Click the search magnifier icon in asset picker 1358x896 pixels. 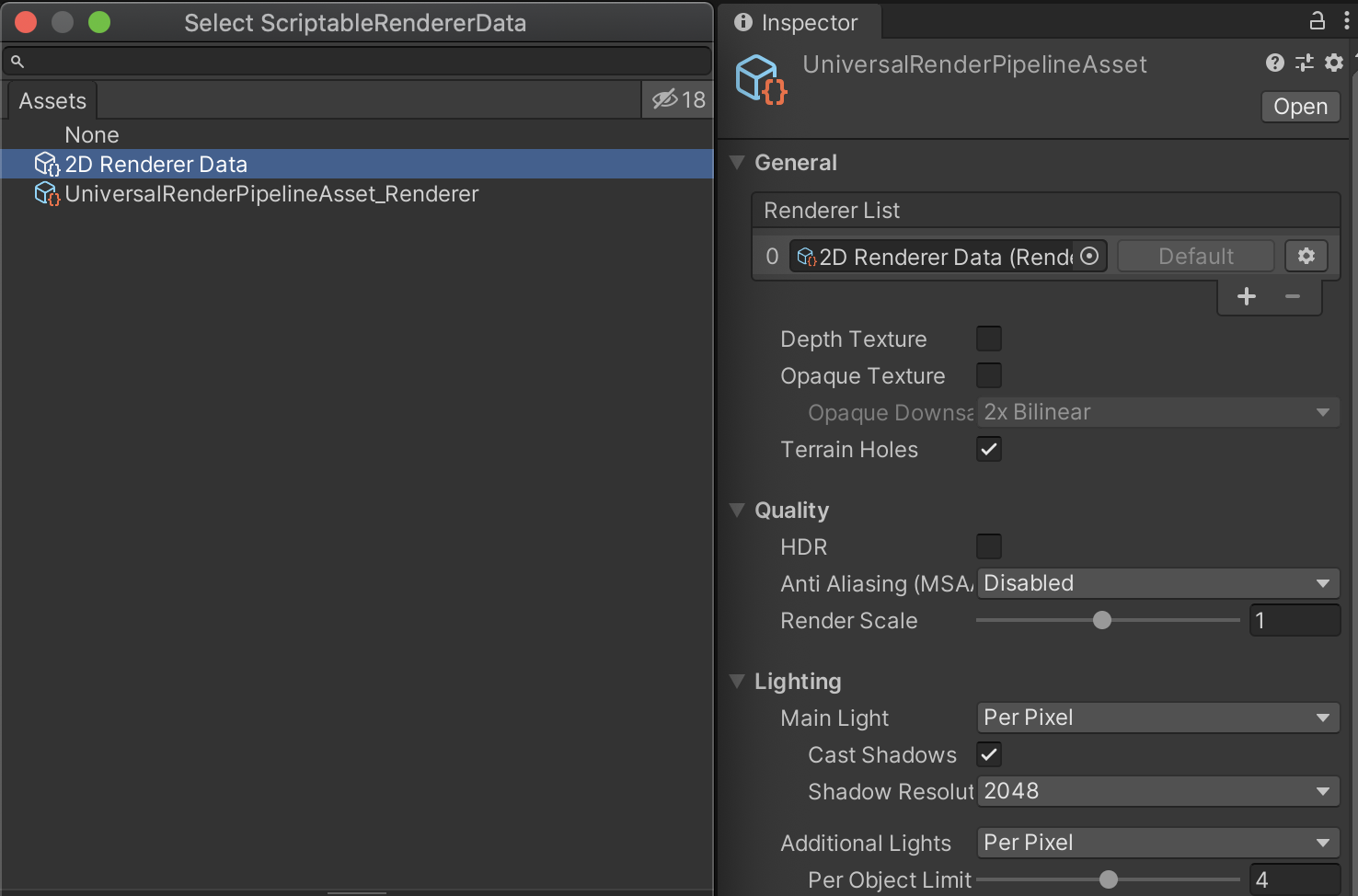pos(17,62)
